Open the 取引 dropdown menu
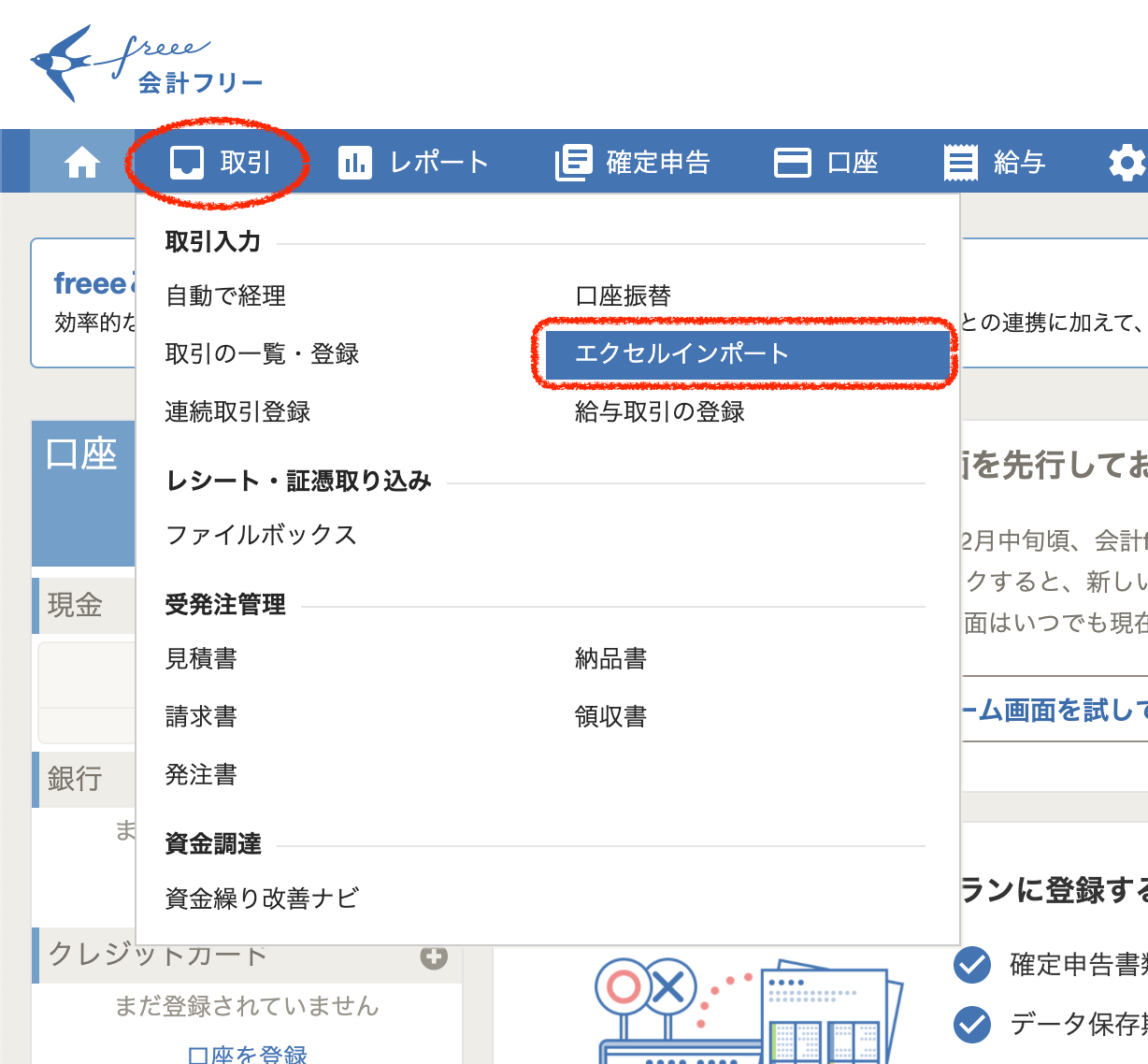Viewport: 1148px width, 1064px height. pyautogui.click(x=221, y=163)
